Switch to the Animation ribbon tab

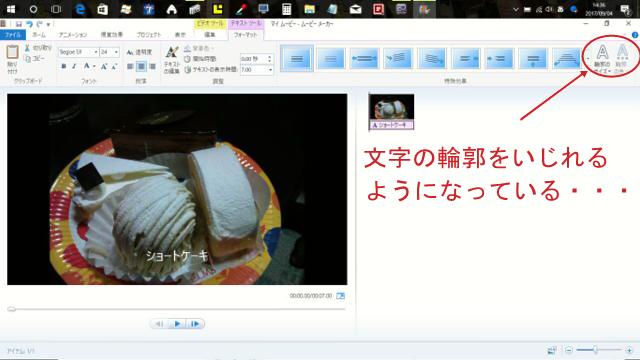73,35
